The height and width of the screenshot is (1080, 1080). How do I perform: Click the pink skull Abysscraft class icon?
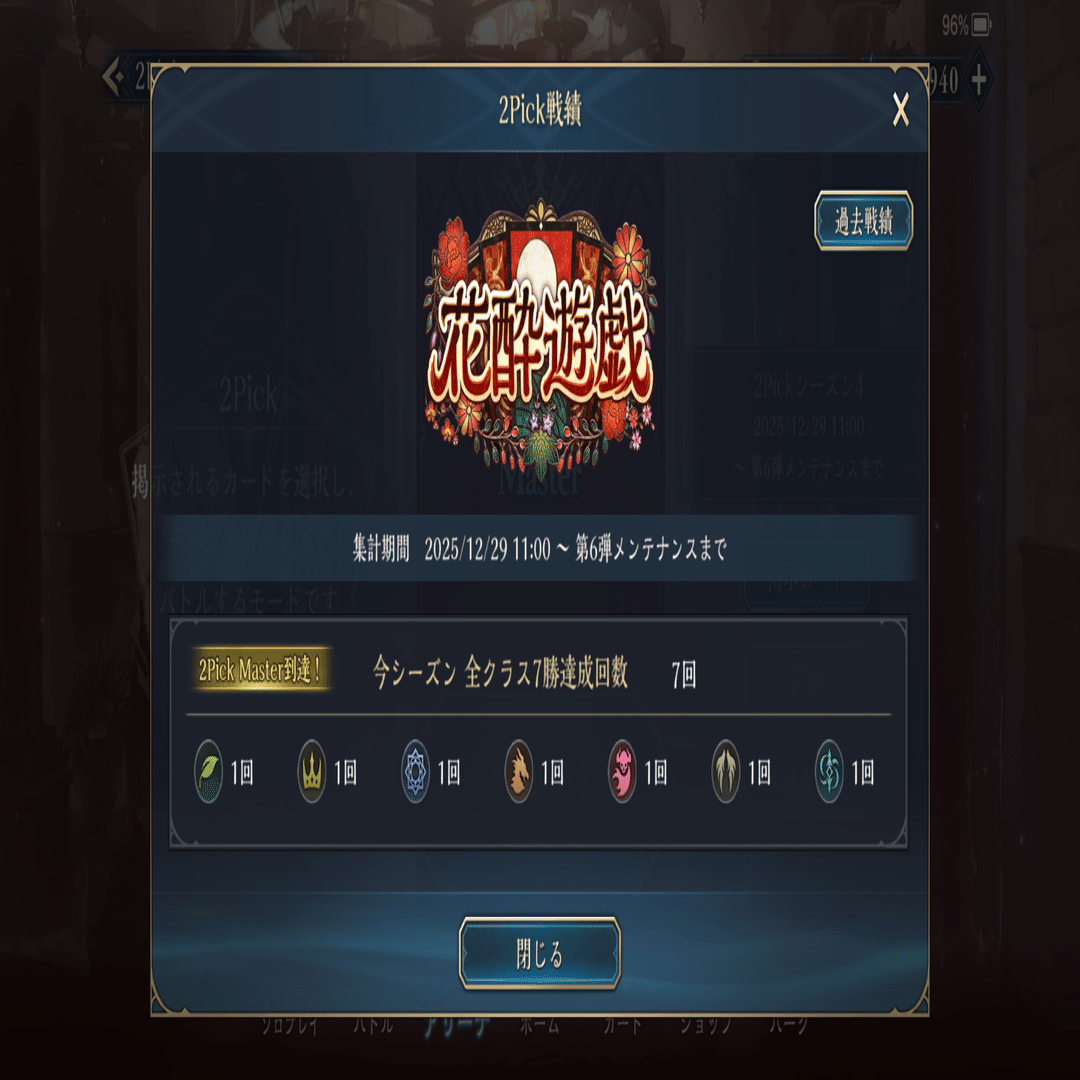pyautogui.click(x=622, y=771)
